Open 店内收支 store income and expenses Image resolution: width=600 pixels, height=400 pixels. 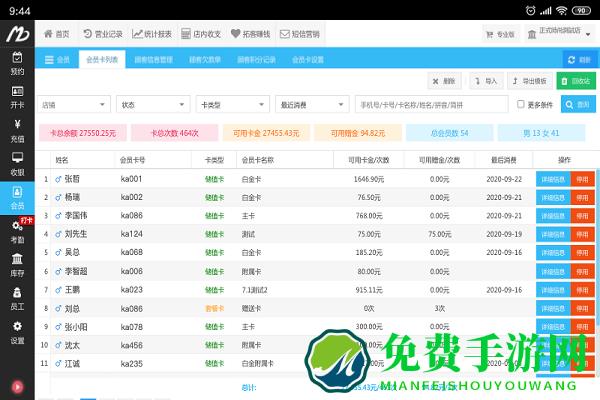point(201,34)
